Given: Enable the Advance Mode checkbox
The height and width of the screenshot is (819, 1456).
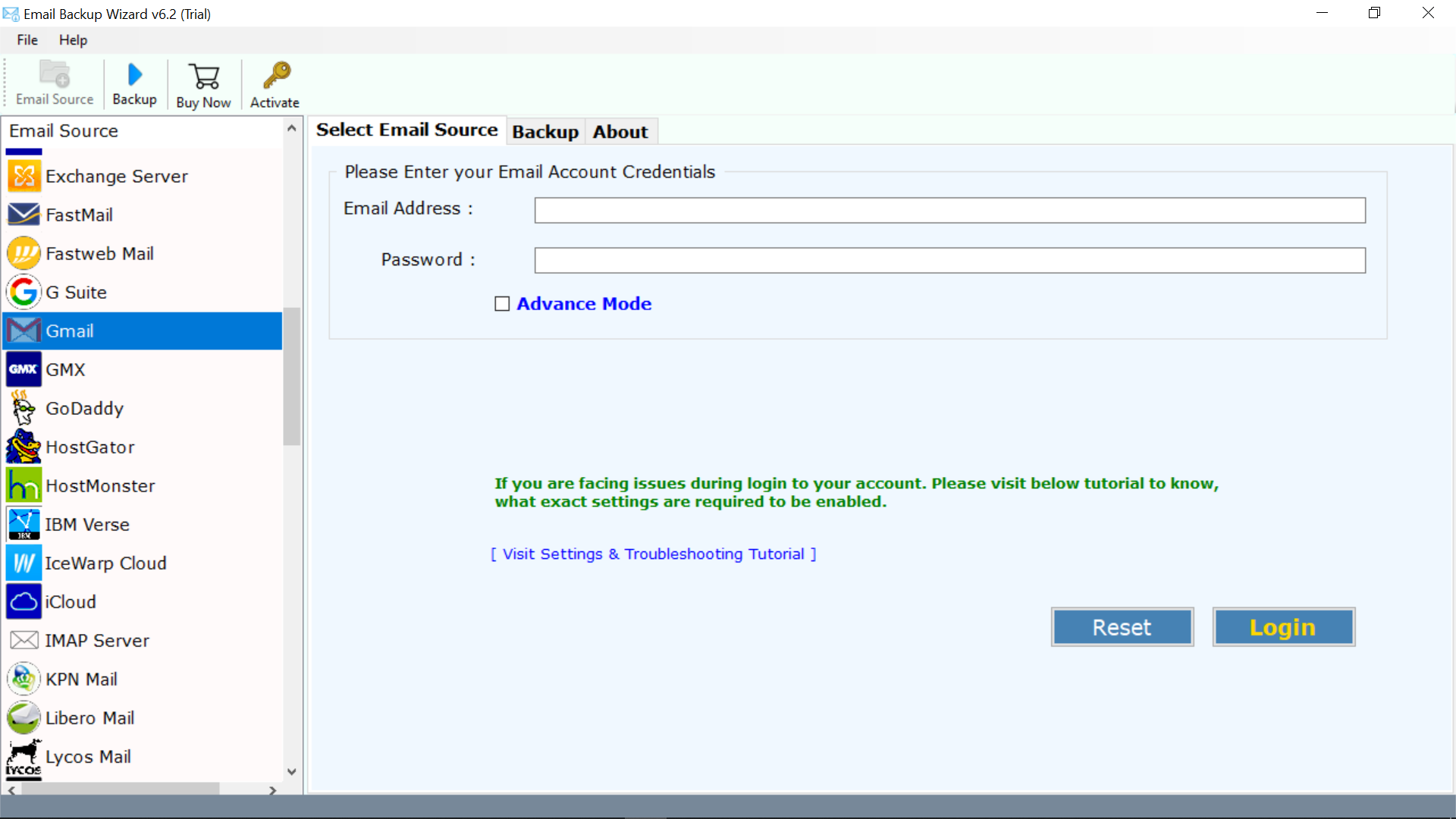Looking at the screenshot, I should [x=502, y=304].
